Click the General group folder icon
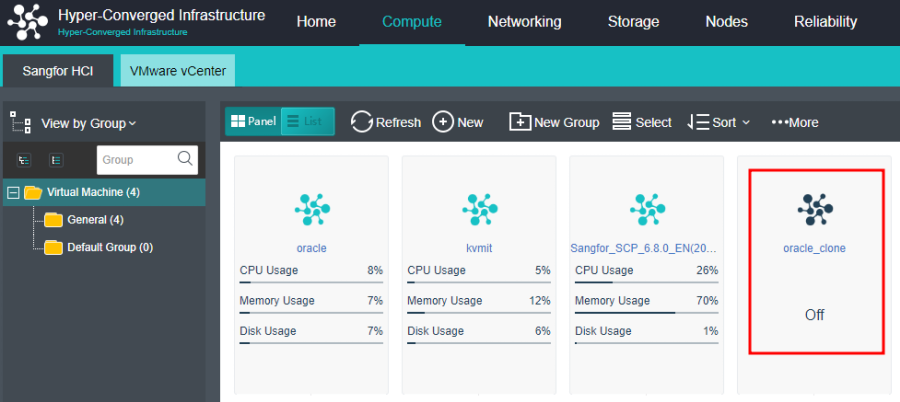Screen dimensions: 900x402 (x=53, y=220)
